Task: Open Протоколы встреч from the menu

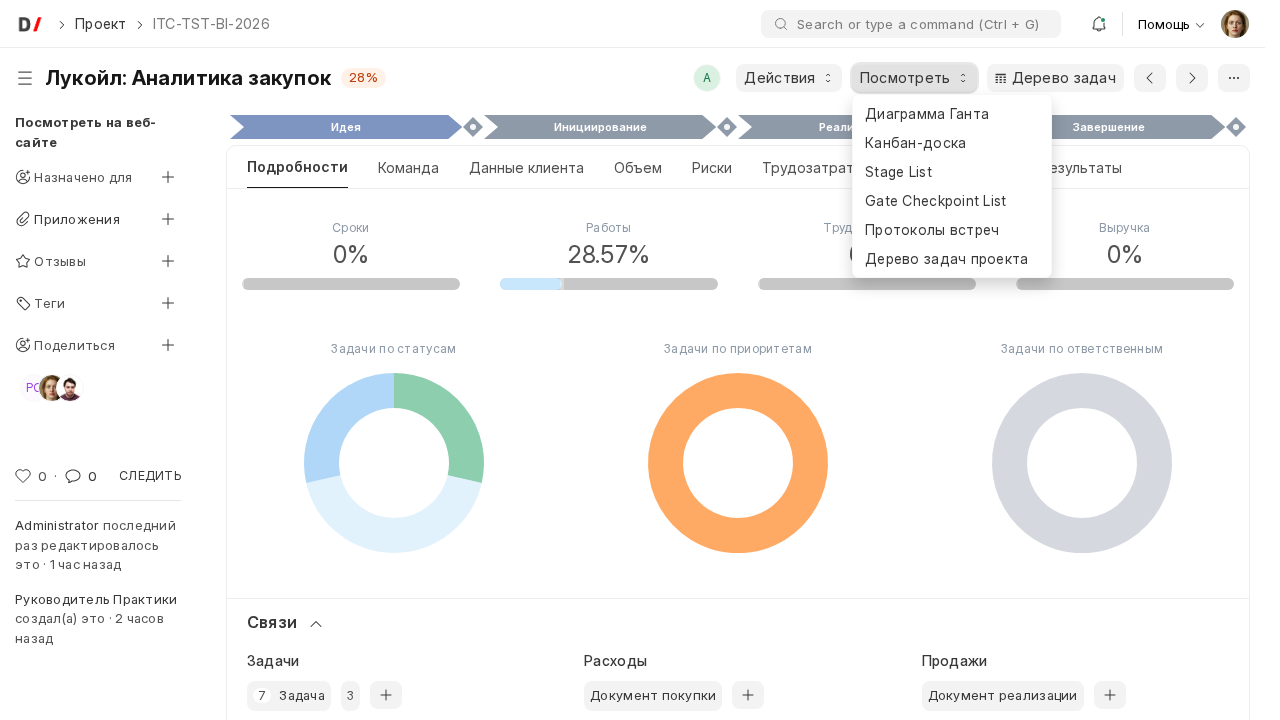Action: click(952, 230)
